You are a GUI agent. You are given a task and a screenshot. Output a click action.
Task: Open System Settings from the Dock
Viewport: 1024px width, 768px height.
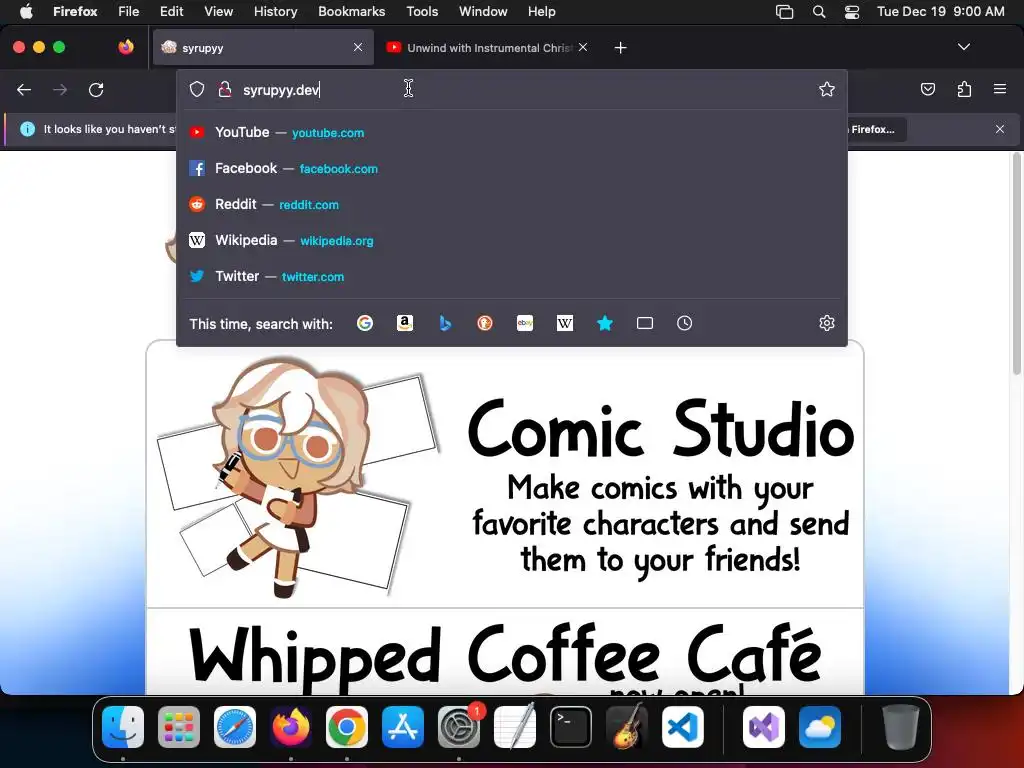point(458,727)
